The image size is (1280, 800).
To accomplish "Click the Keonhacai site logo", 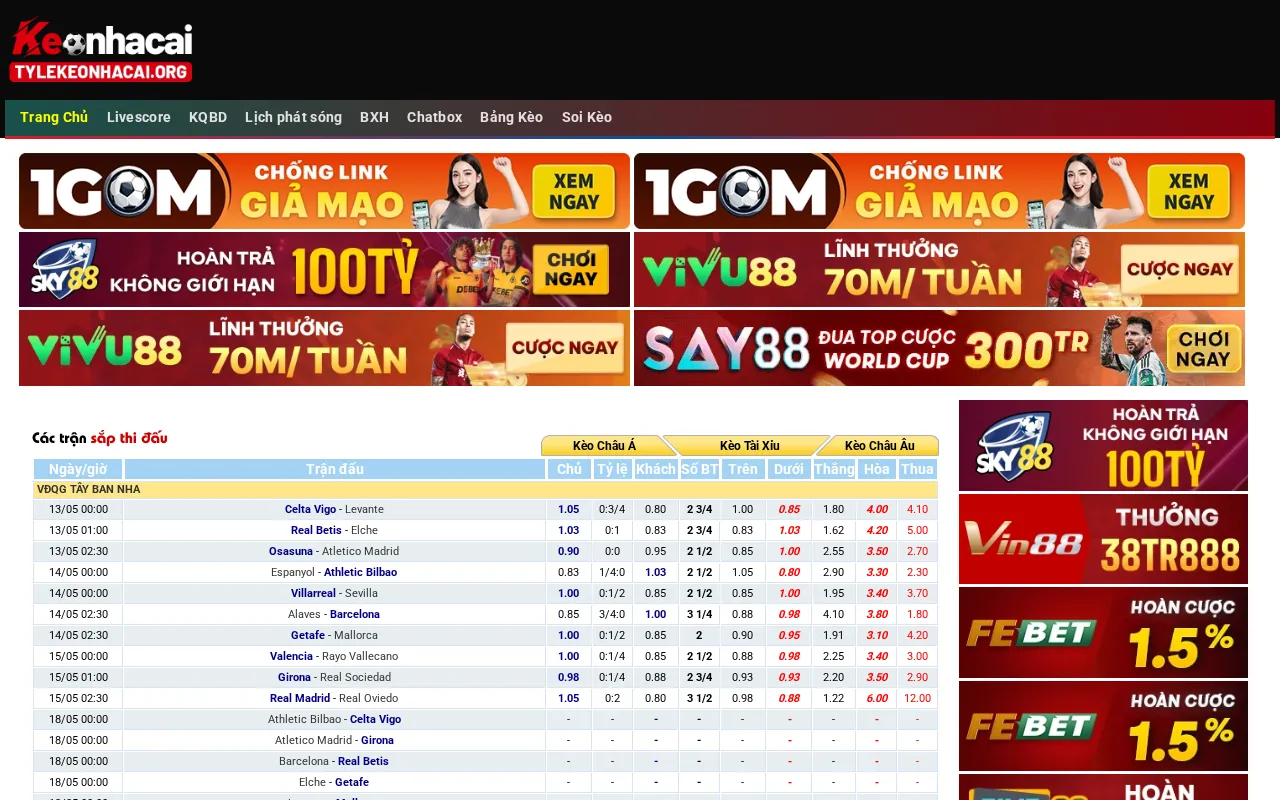I will pyautogui.click(x=101, y=50).
